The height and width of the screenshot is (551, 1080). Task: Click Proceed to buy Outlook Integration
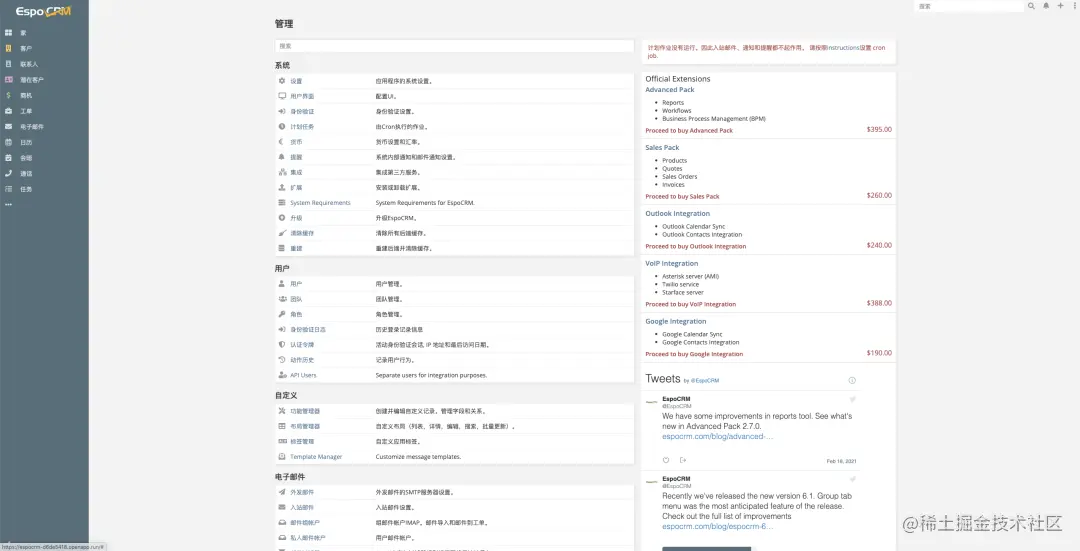click(x=696, y=246)
